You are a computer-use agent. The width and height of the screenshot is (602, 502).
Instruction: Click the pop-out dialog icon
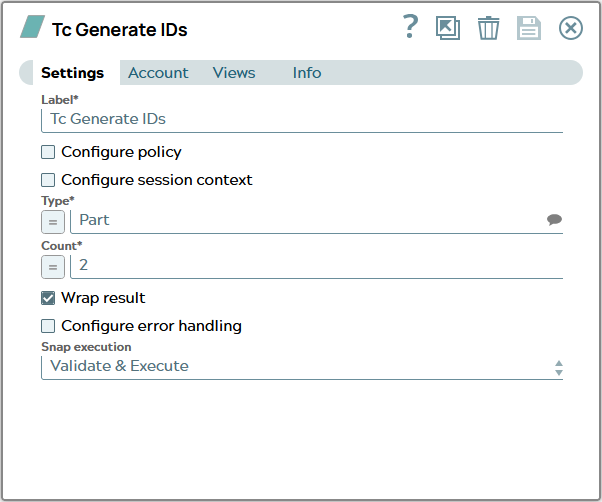pos(448,28)
